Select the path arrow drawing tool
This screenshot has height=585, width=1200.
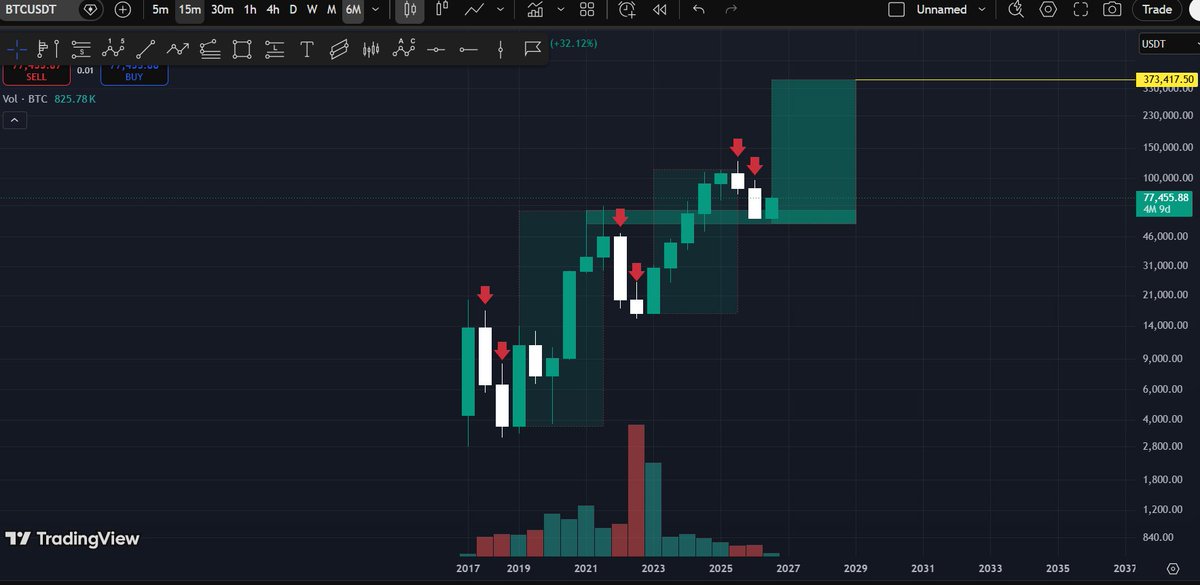(178, 48)
